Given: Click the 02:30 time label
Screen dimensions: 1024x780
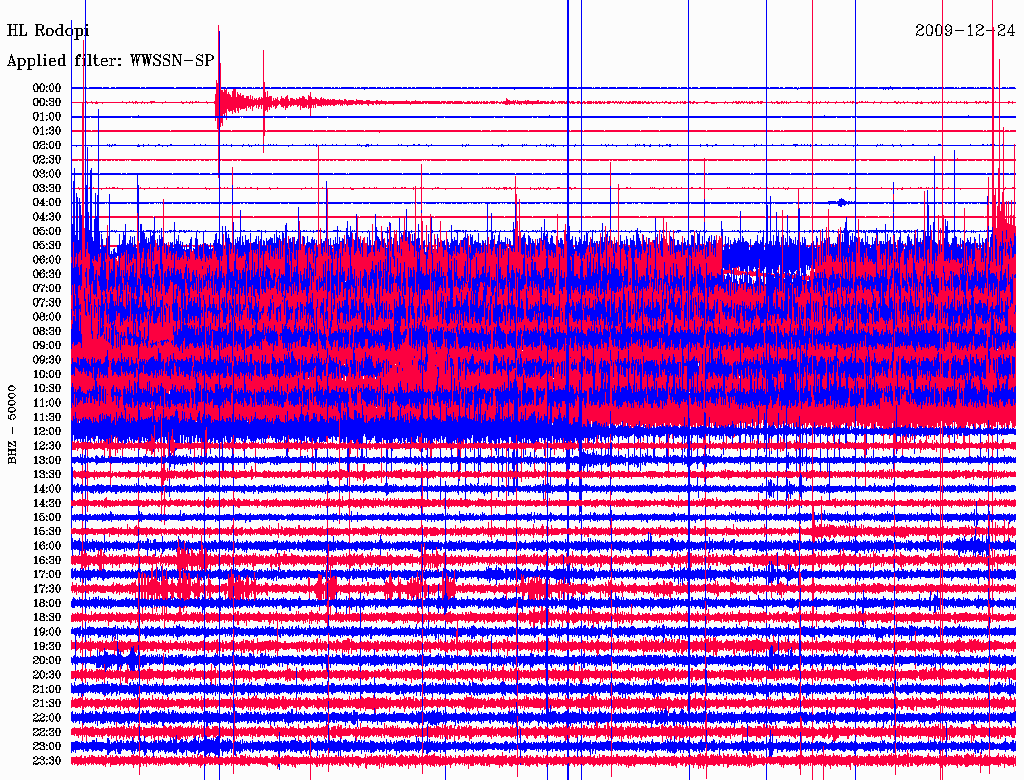Looking at the screenshot, I should (x=47, y=159).
